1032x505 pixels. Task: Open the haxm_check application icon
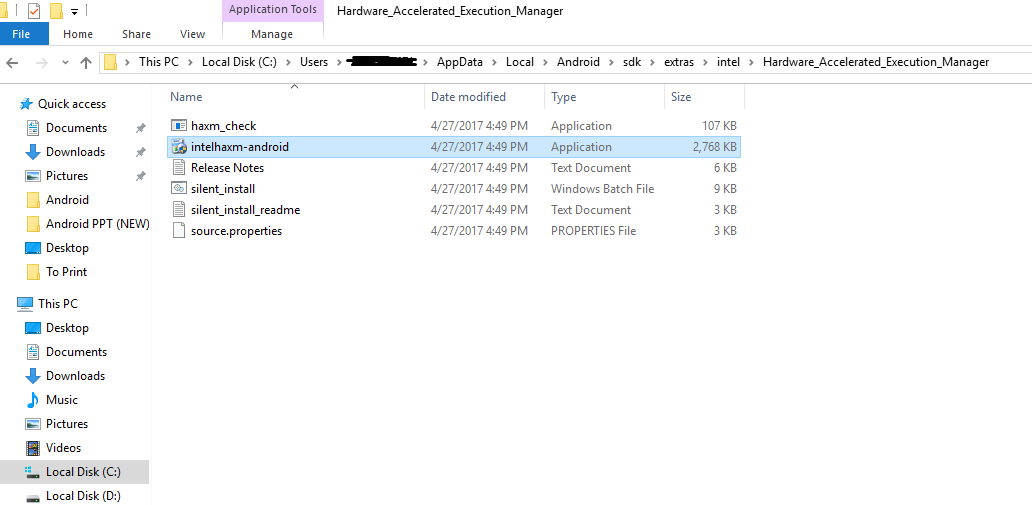[x=179, y=126]
